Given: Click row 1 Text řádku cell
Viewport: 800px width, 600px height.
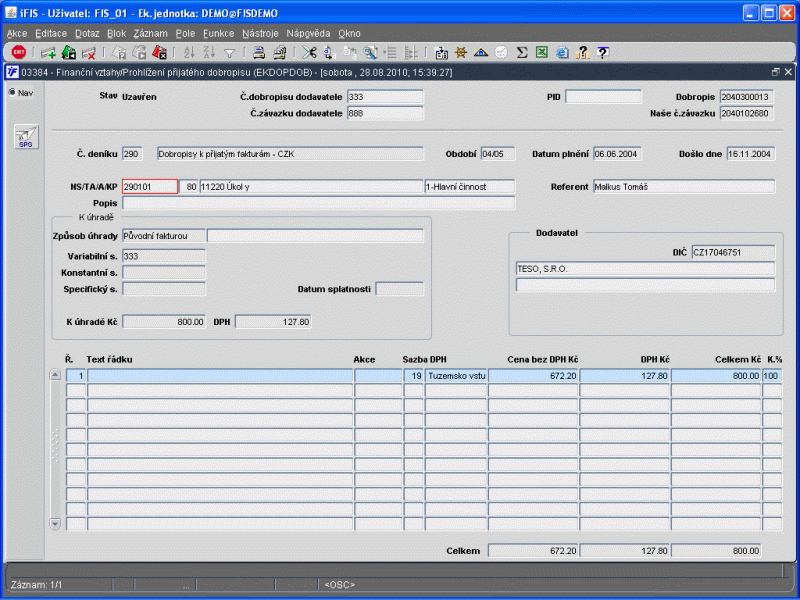Looking at the screenshot, I should 220,376.
